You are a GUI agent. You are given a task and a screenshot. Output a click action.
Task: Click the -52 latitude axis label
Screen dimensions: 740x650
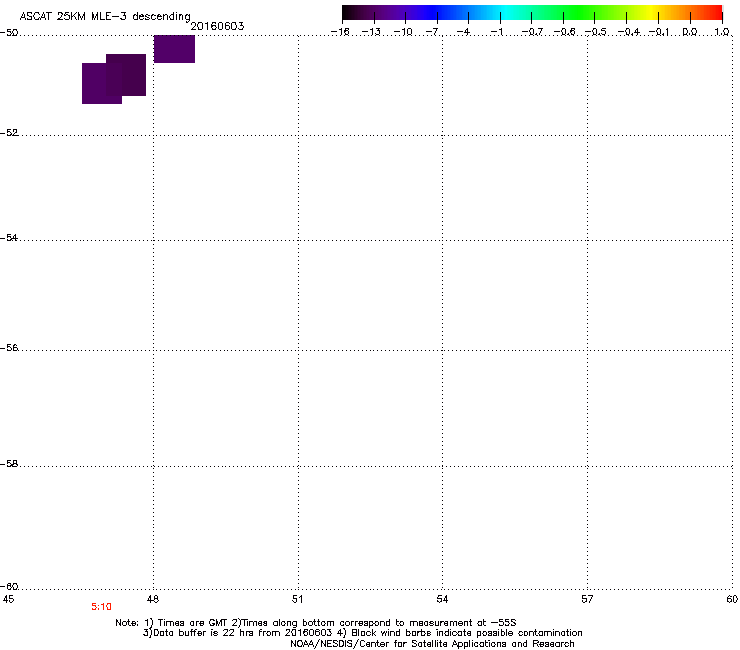[9, 133]
